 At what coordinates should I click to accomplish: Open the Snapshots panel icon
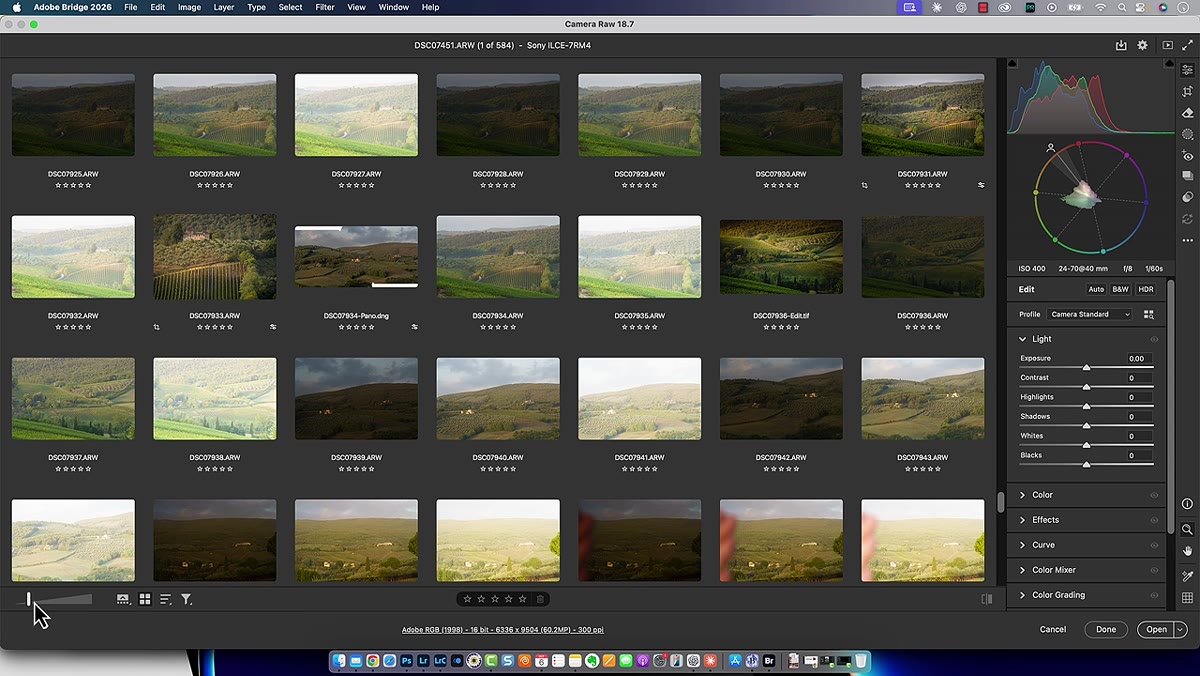pos(1188,177)
